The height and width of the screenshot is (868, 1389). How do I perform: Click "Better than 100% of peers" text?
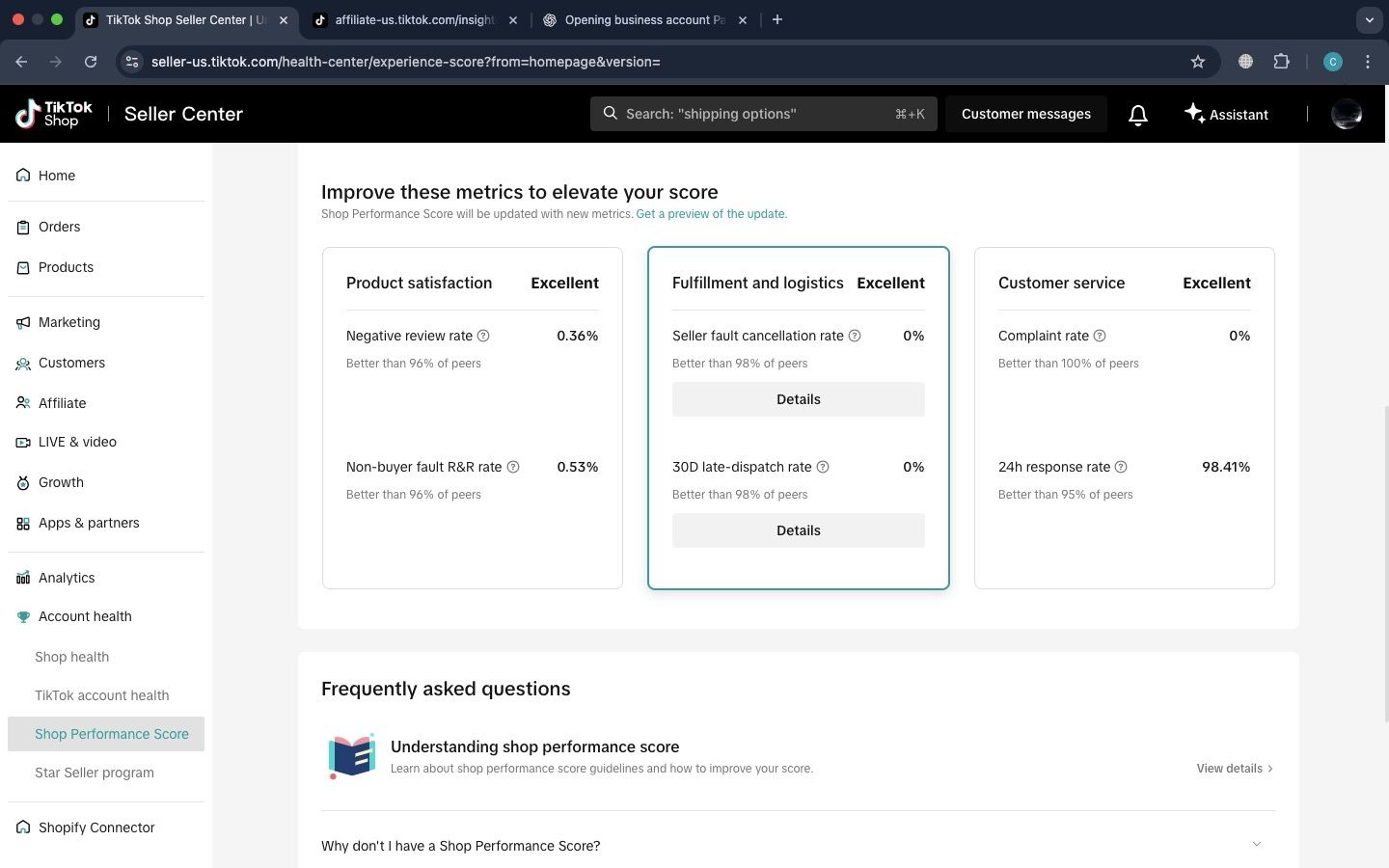coord(1068,364)
